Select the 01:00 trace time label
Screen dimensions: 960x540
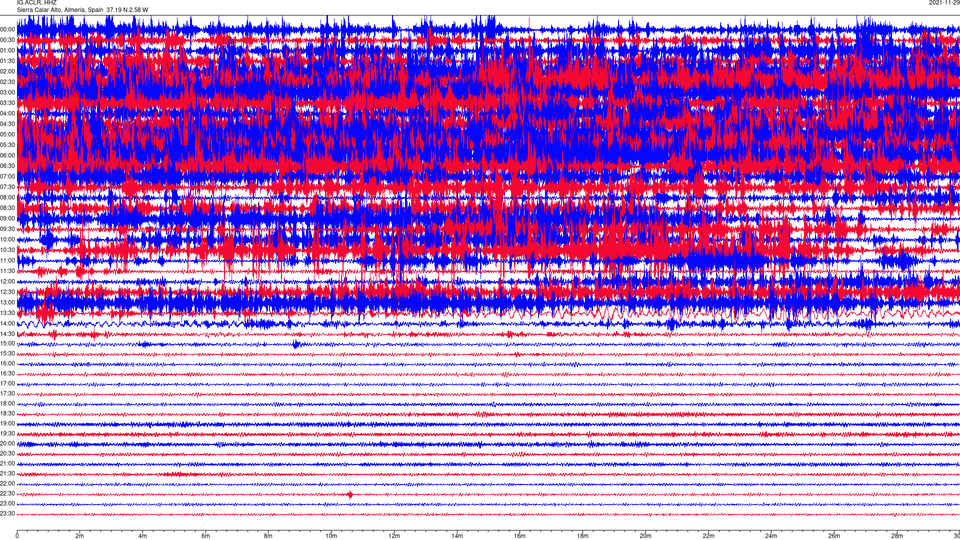point(7,50)
